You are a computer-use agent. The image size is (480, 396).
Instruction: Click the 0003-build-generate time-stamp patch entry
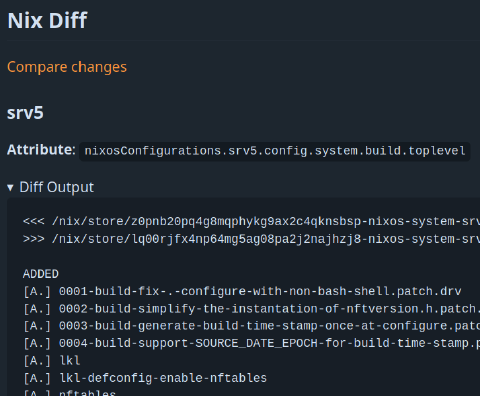point(269,326)
